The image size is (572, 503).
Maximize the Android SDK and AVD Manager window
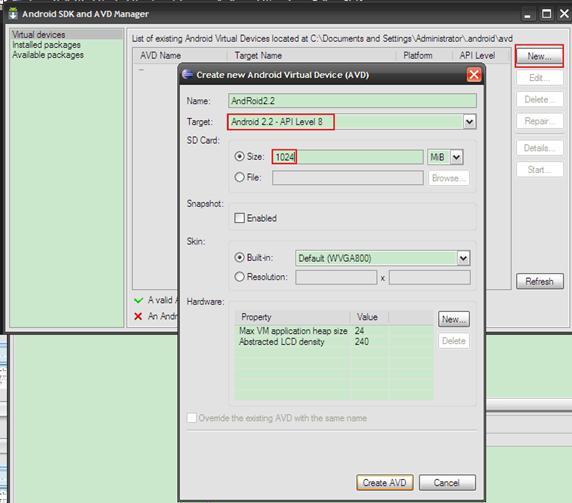pos(546,14)
